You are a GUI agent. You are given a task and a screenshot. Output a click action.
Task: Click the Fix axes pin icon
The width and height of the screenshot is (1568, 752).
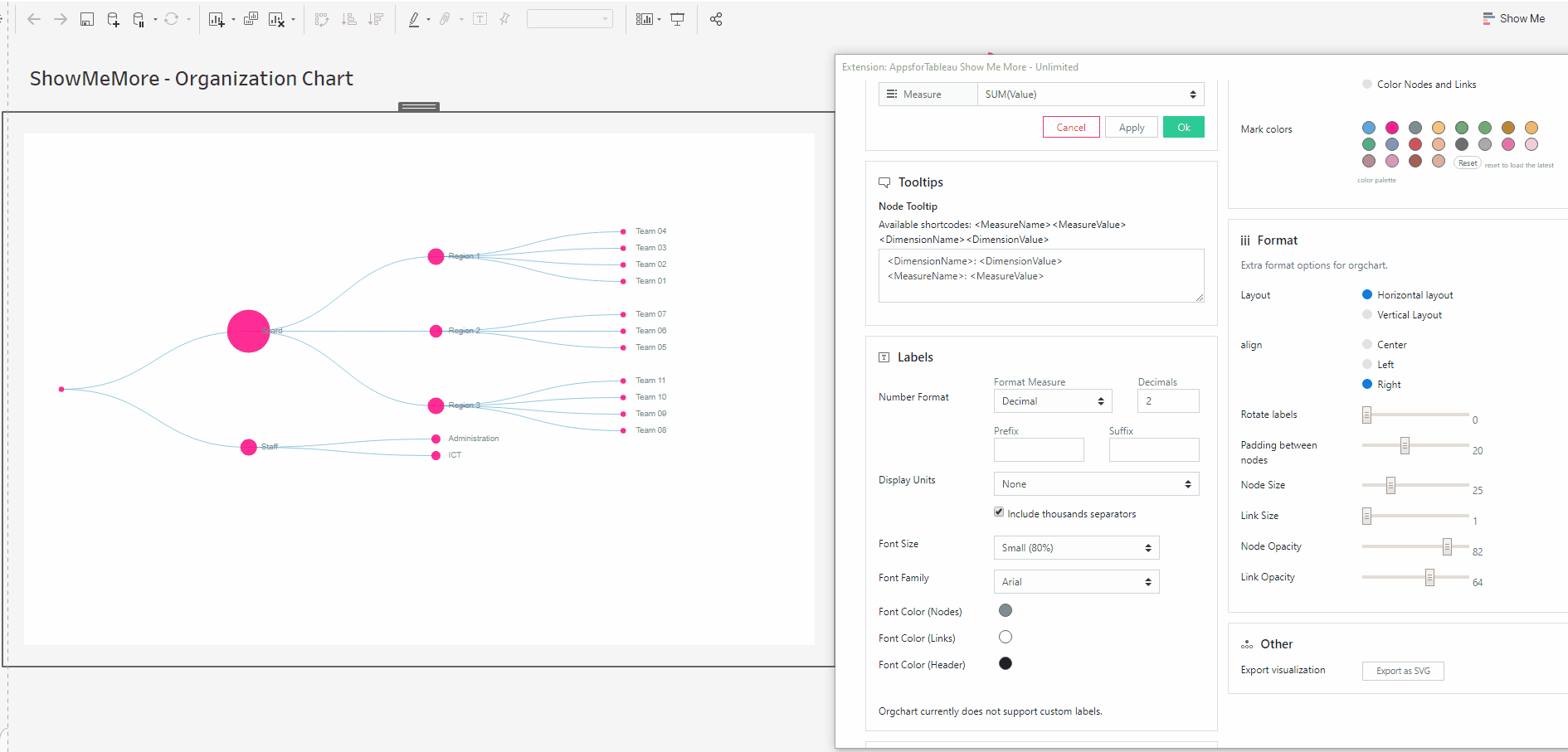[504, 19]
